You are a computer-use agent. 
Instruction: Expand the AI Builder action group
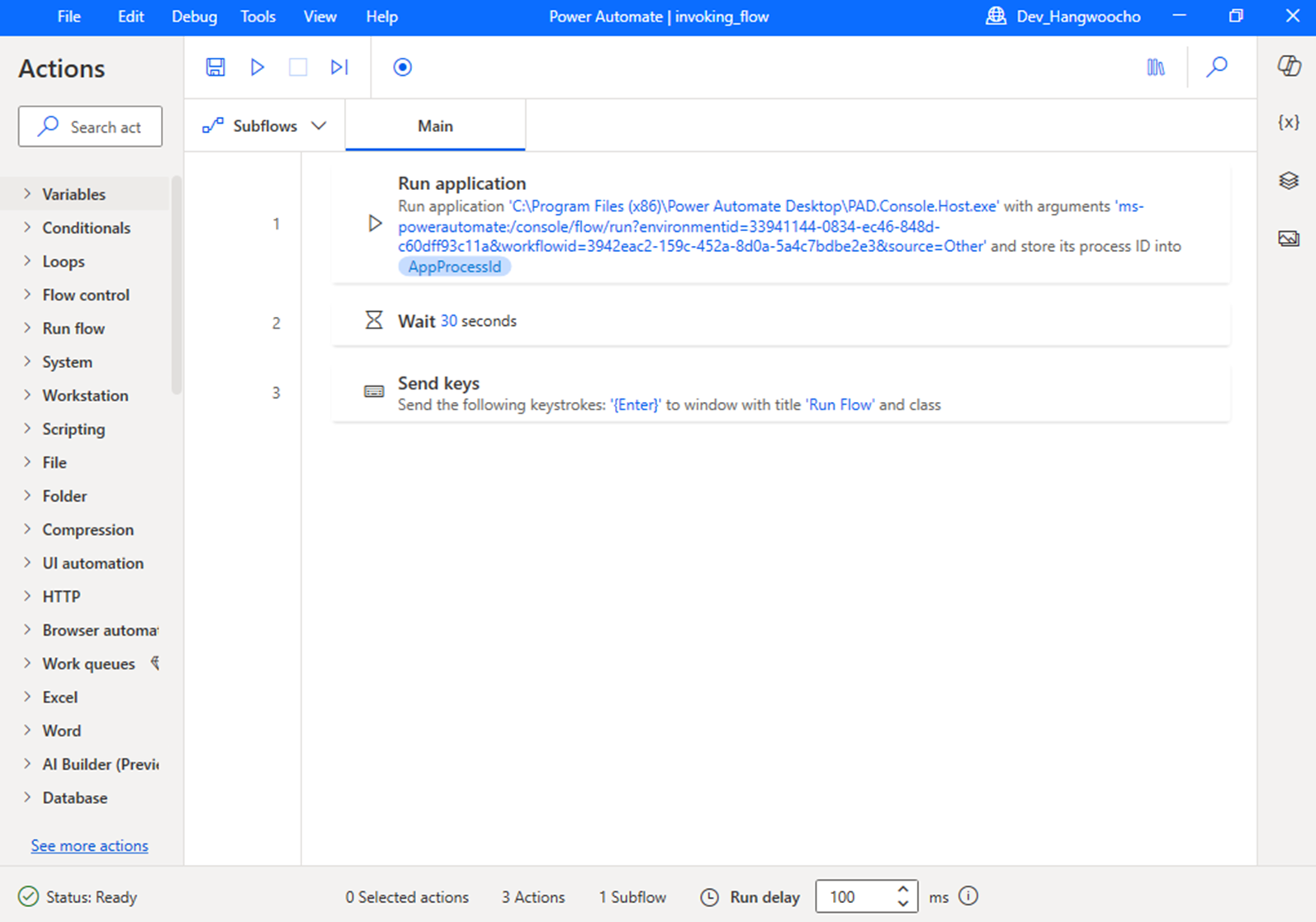(x=27, y=764)
